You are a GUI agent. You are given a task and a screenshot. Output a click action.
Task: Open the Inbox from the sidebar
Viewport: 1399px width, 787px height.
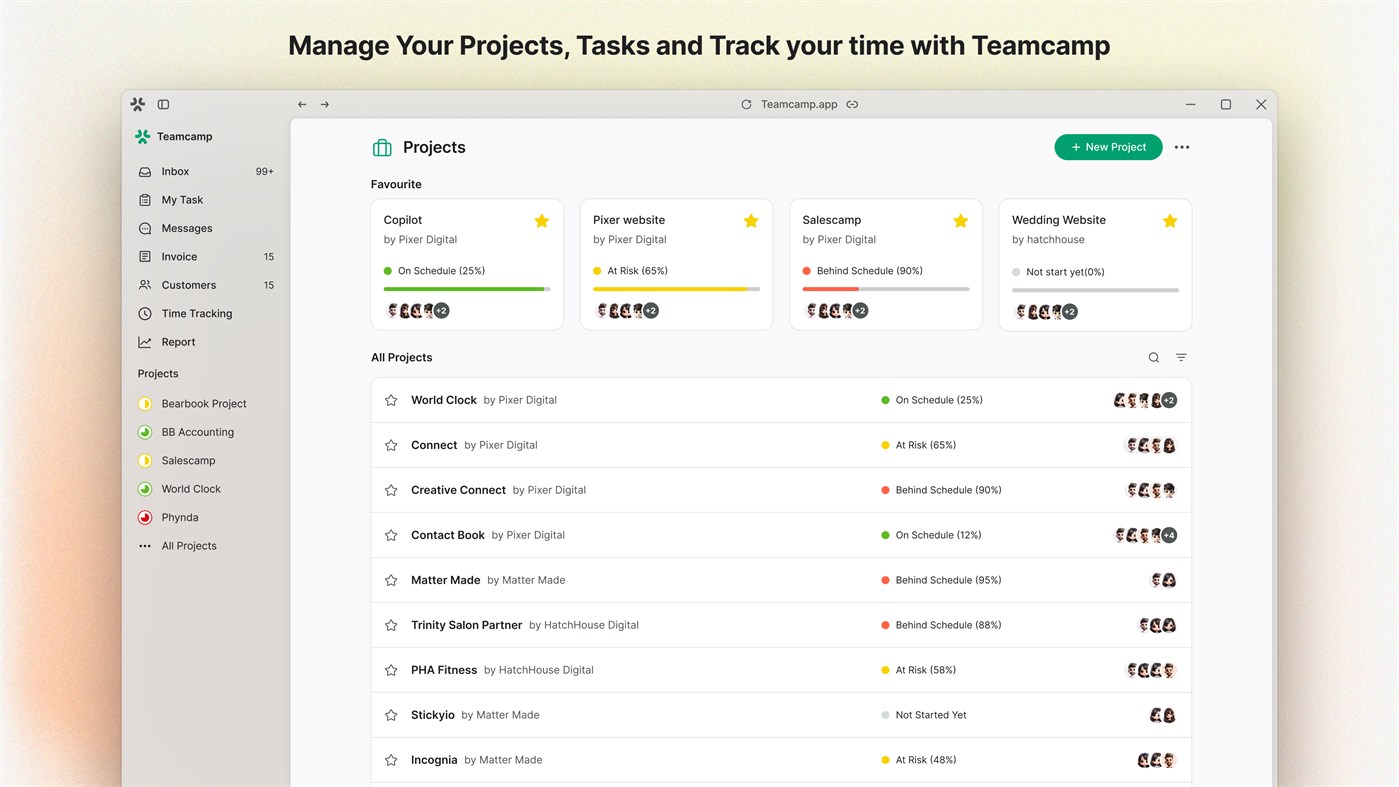tap(174, 171)
